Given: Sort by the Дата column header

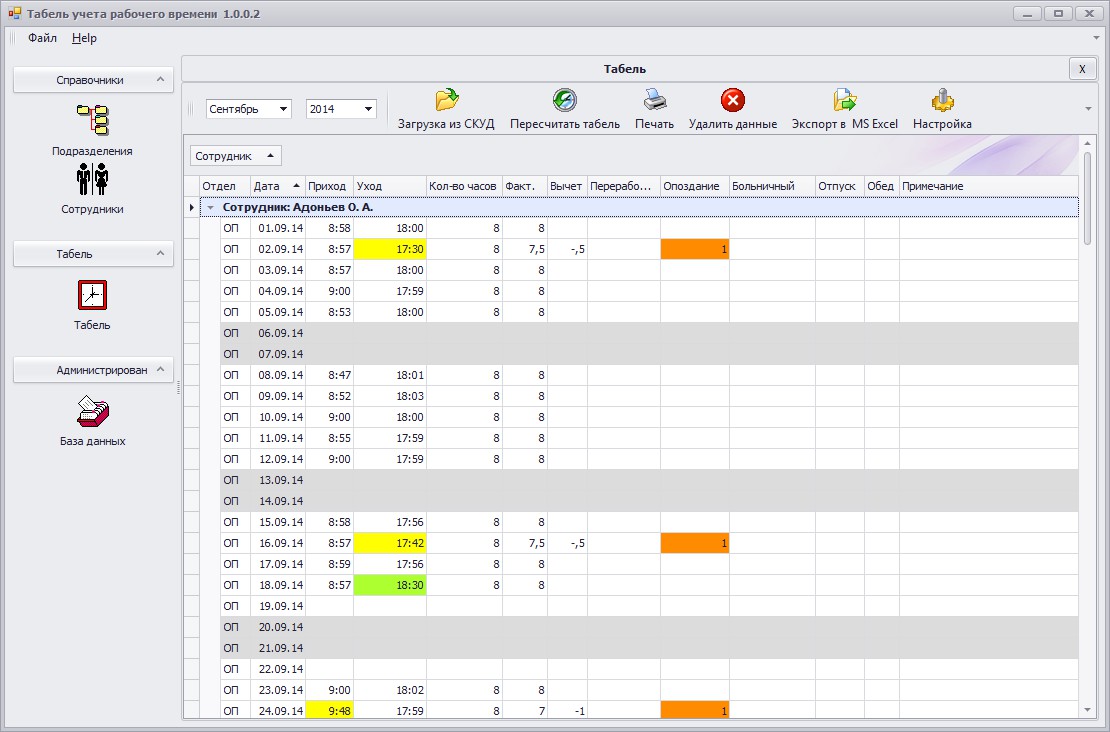Looking at the screenshot, I should pos(278,186).
